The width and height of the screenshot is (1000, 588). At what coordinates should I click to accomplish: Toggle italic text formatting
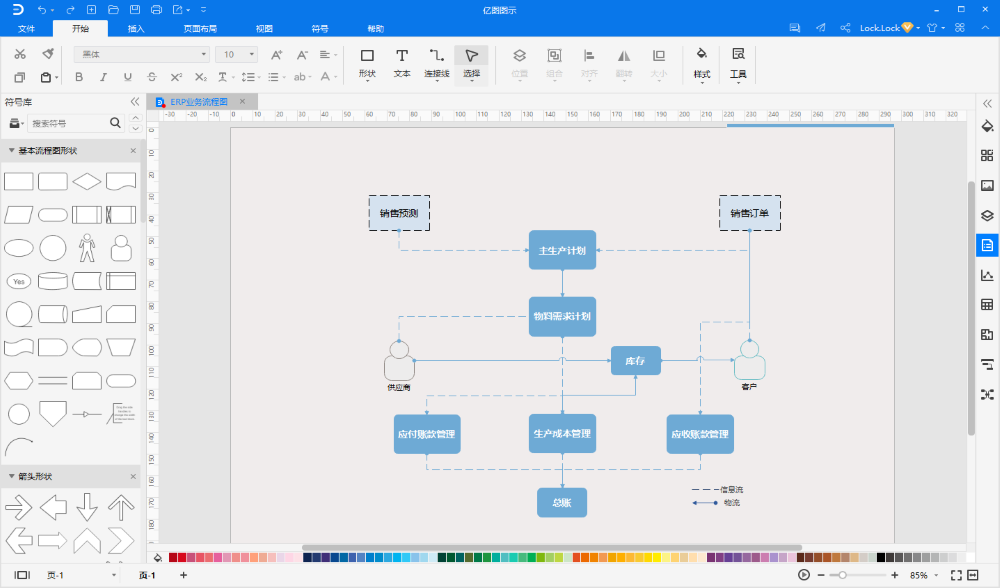[103, 77]
